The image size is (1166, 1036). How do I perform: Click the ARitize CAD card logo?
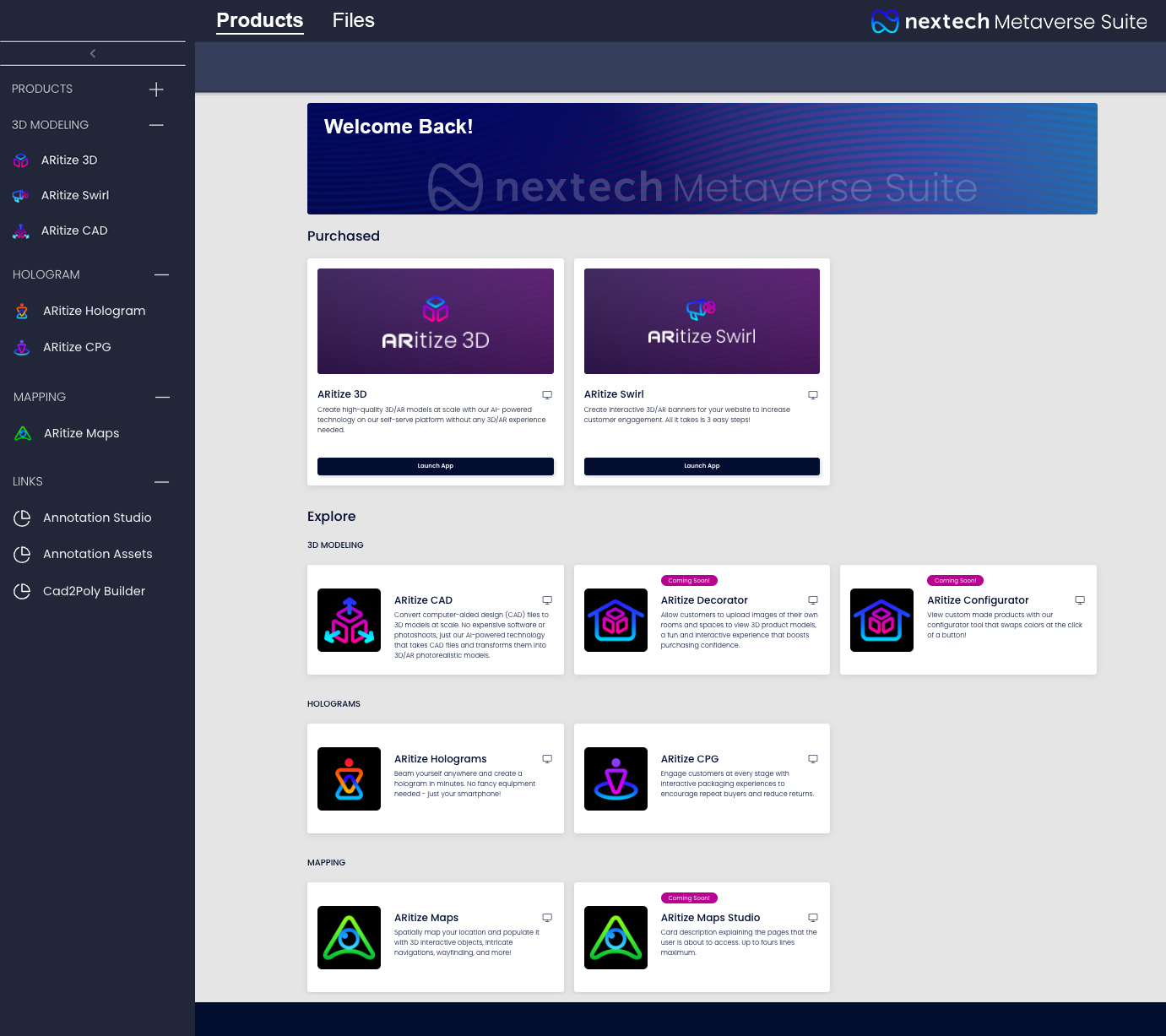coord(349,620)
